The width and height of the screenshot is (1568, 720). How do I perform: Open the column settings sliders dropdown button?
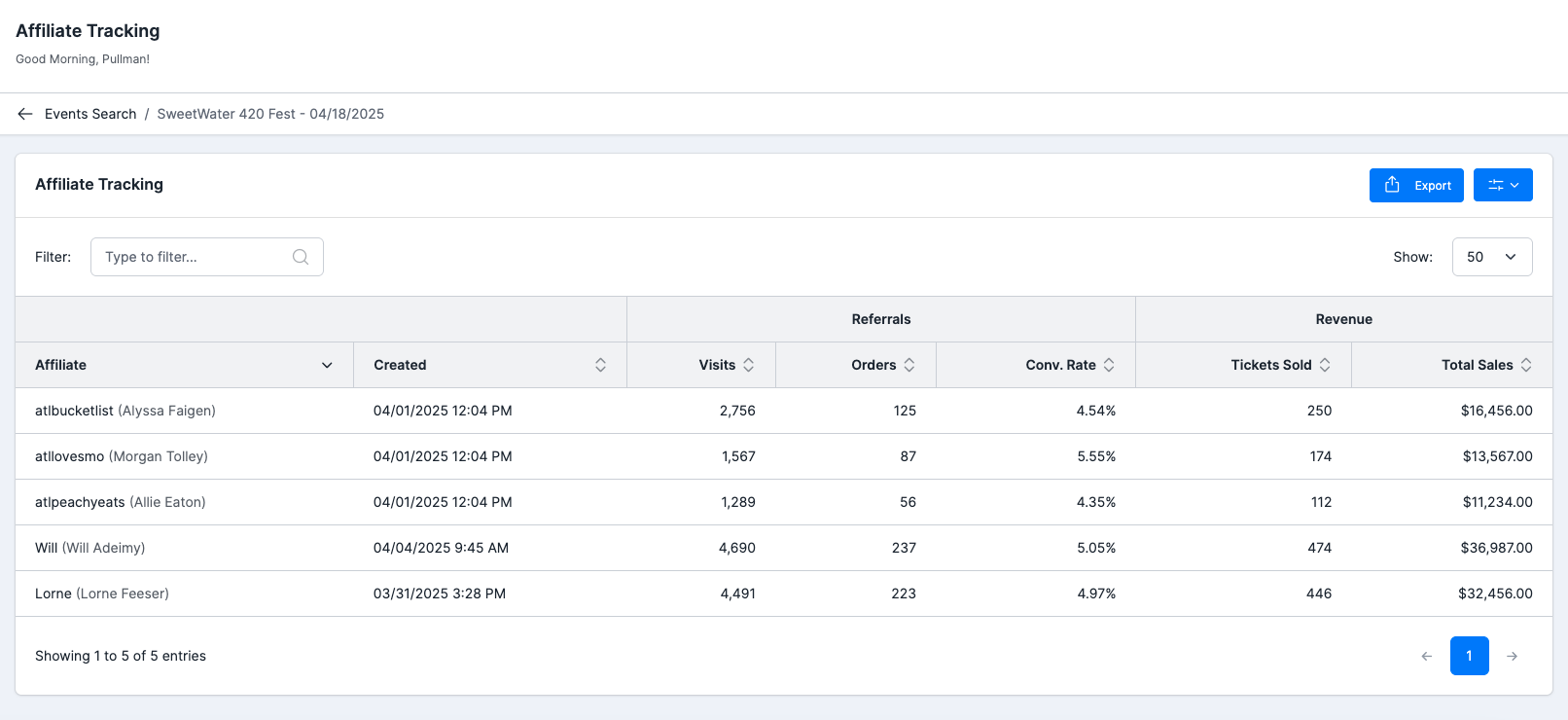pyautogui.click(x=1503, y=185)
